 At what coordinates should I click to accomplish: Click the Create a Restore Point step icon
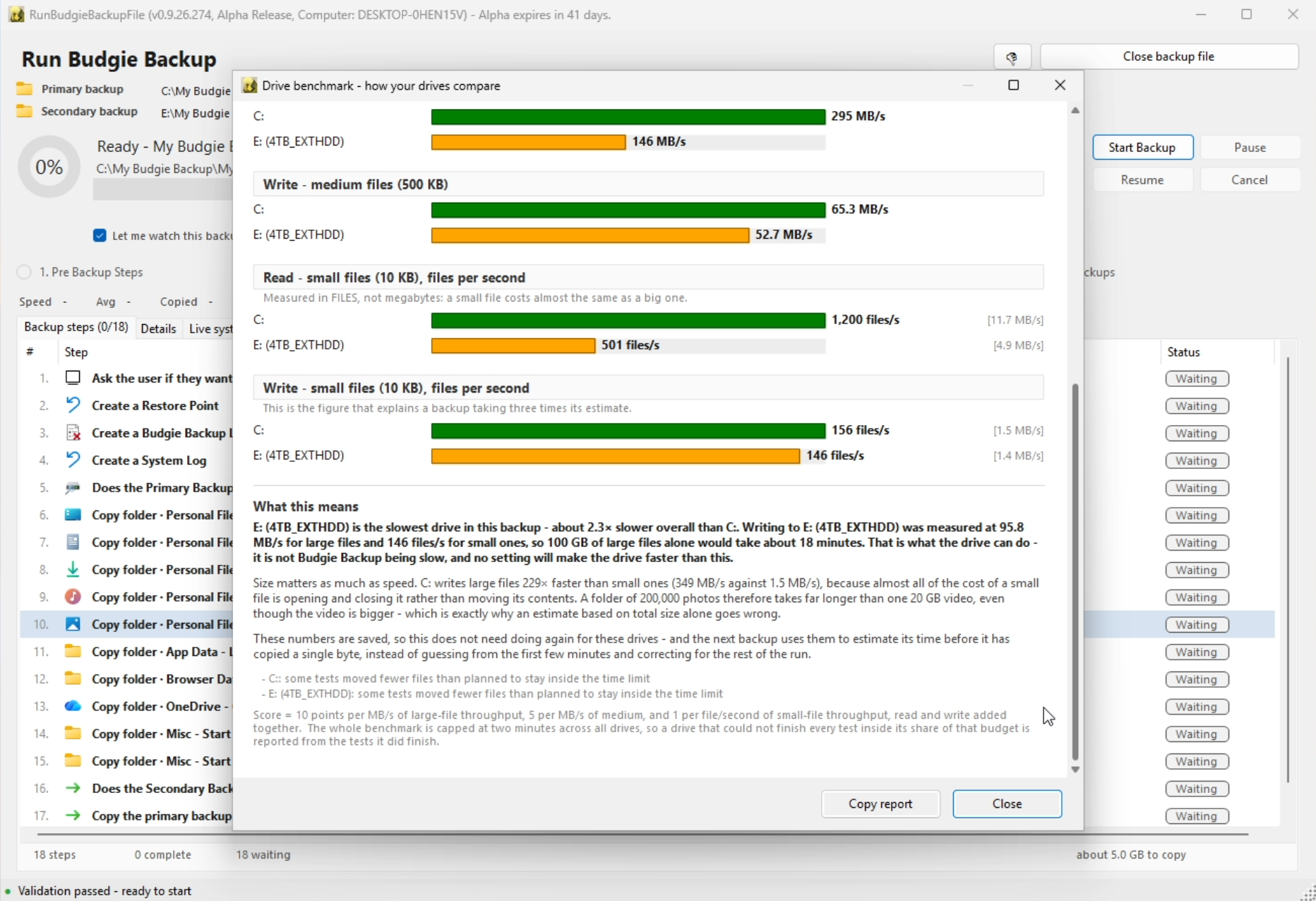coord(73,405)
